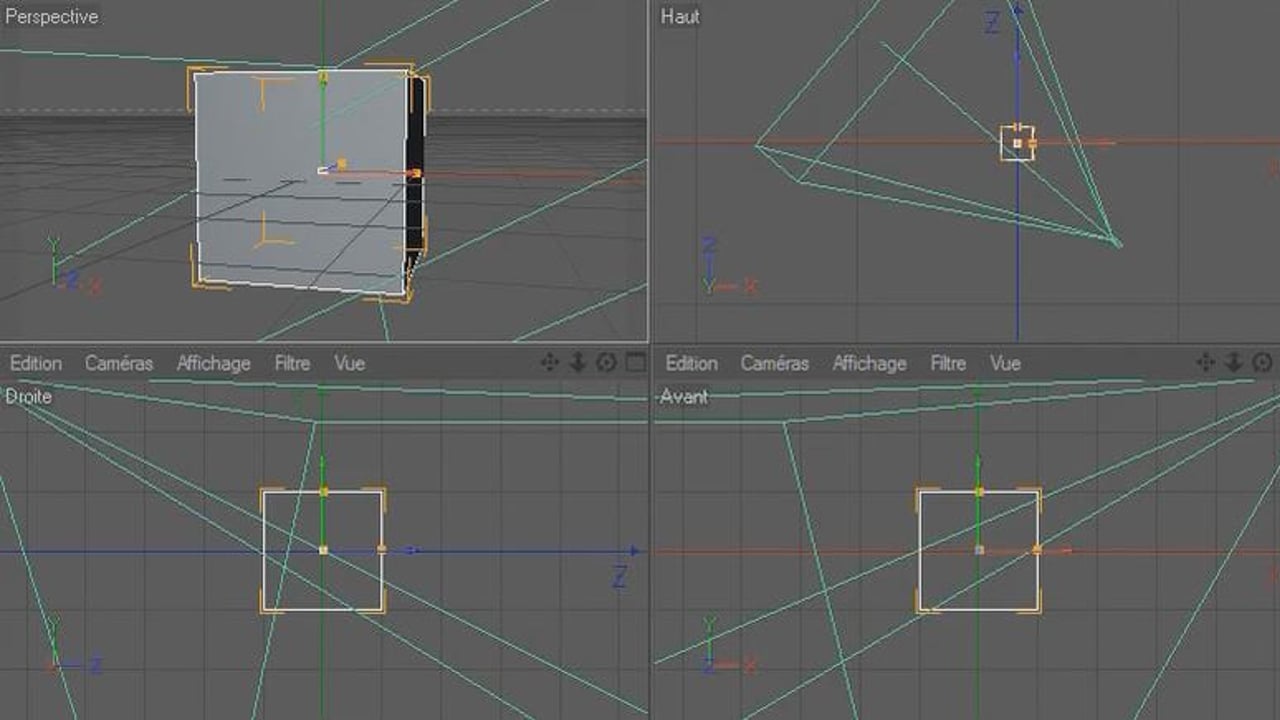The image size is (1280, 720).
Task: Open Caméras menu in the Avant viewport
Action: pyautogui.click(x=775, y=363)
